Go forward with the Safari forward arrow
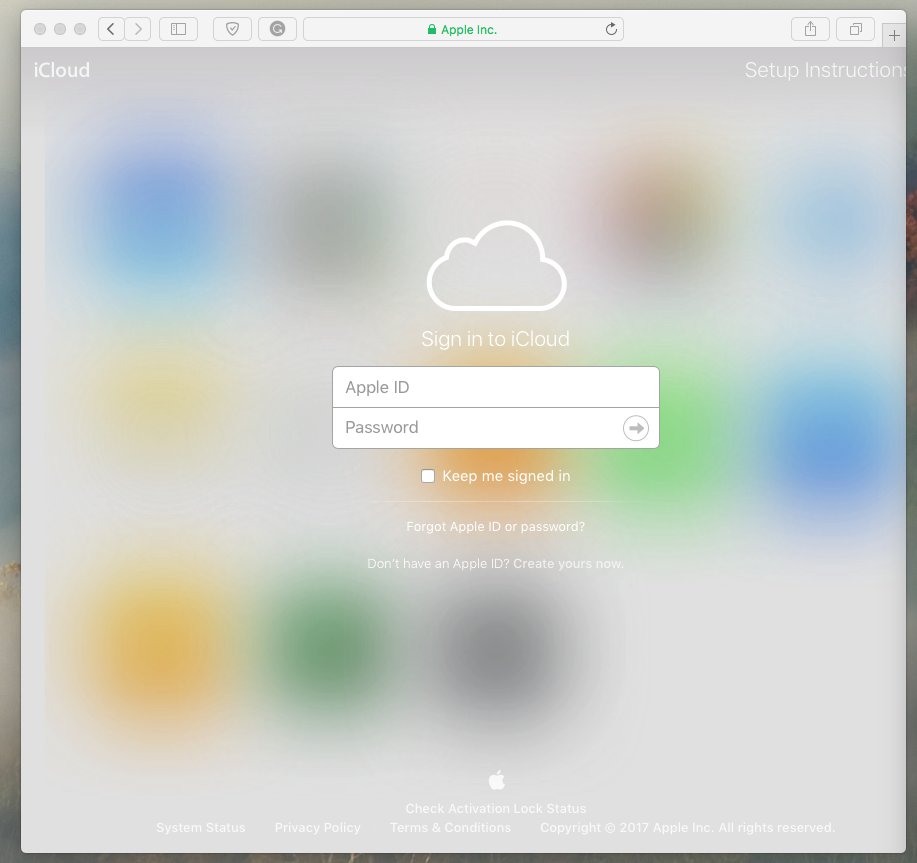This screenshot has width=917, height=863. point(138,29)
